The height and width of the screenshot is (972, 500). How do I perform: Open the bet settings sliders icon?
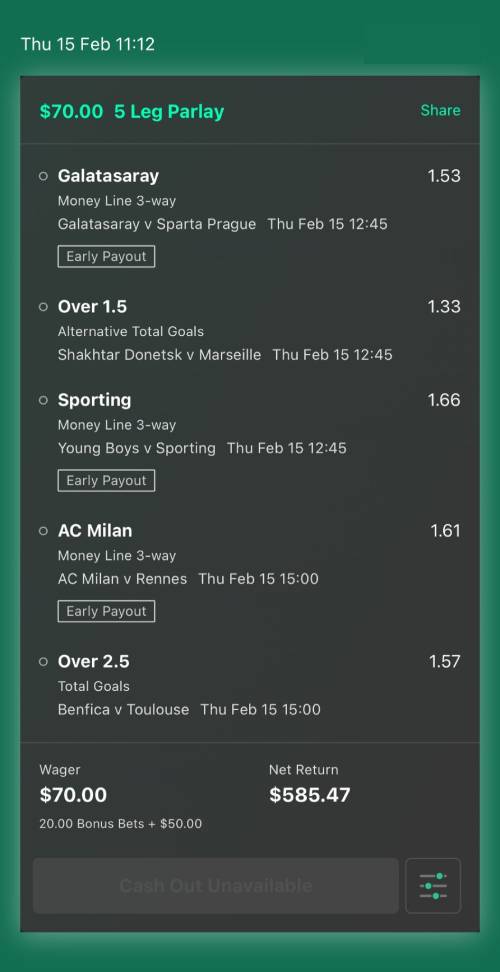(x=432, y=885)
